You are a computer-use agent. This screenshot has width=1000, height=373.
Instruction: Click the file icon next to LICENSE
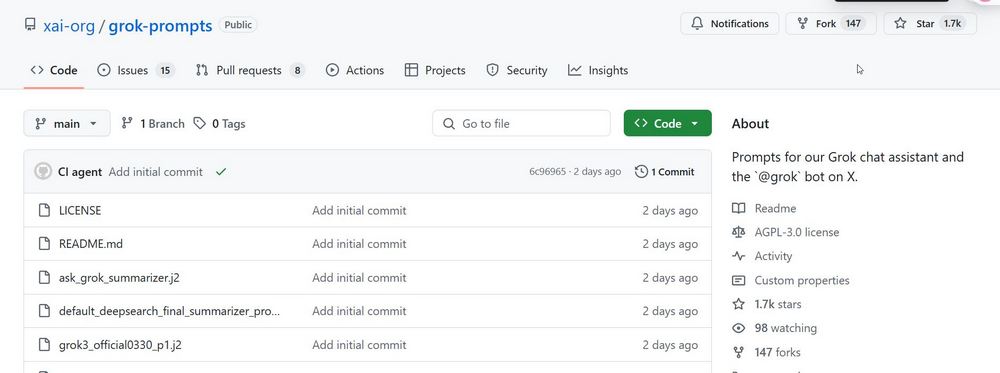coord(44,210)
